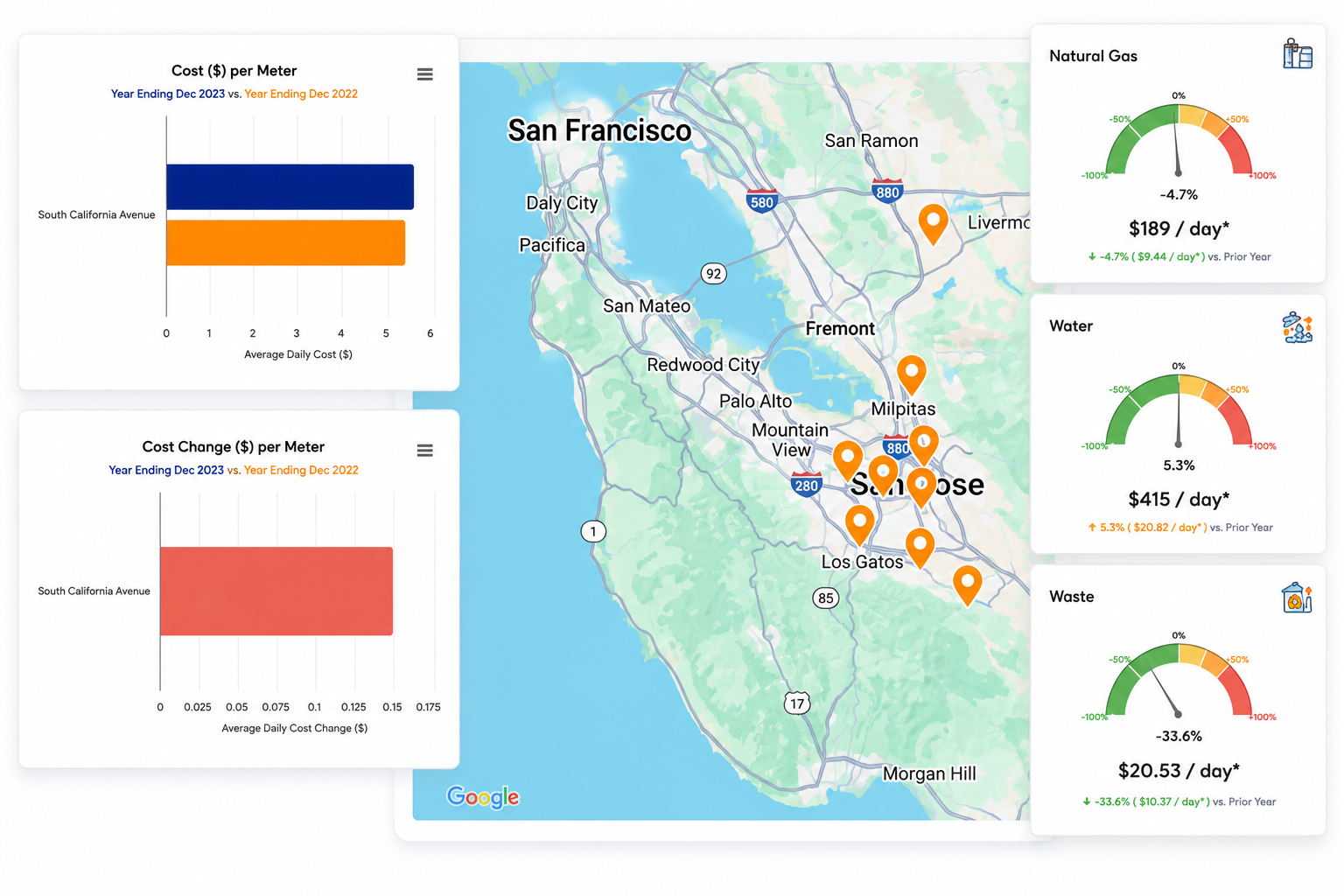Screen dimensions: 1344x896
Task: Open the Cost per Meter chart menu
Action: tap(424, 74)
